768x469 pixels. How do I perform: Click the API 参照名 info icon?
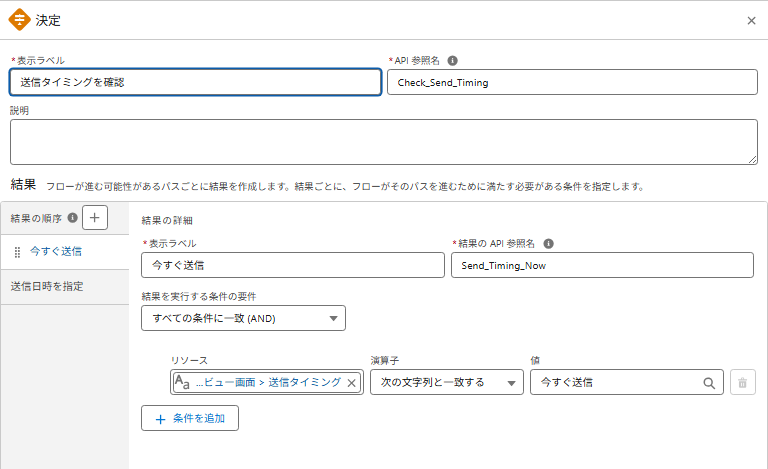453,60
